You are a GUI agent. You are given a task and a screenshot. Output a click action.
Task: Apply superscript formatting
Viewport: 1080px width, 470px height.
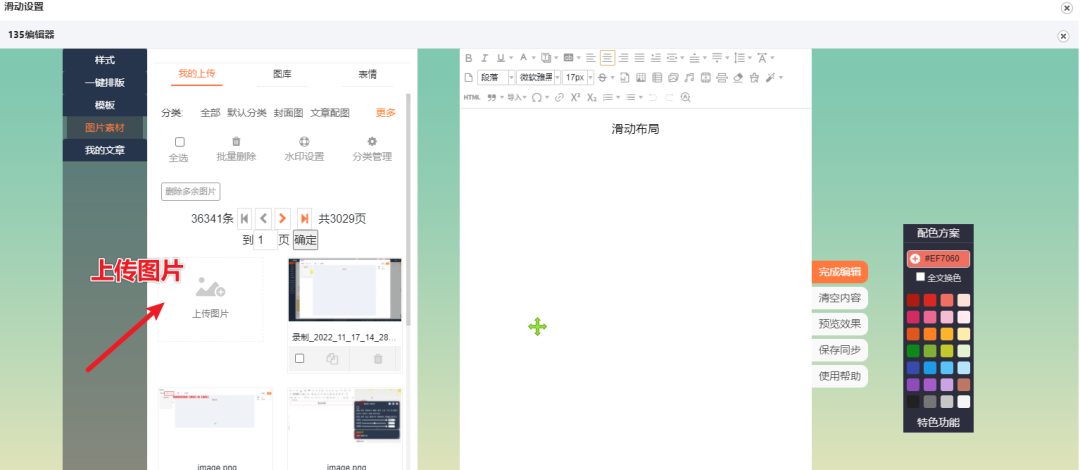[575, 97]
